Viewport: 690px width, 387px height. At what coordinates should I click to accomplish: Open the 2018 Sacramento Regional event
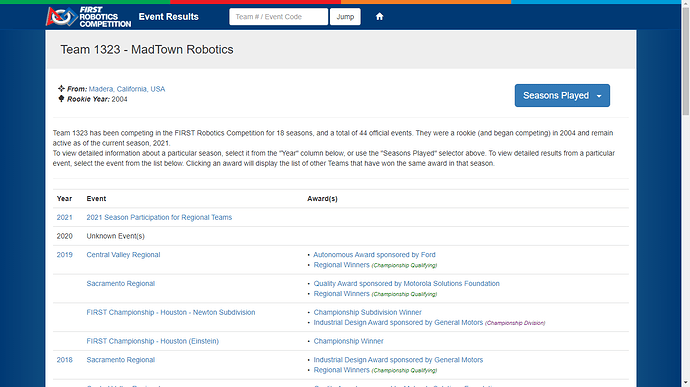[x=121, y=360]
